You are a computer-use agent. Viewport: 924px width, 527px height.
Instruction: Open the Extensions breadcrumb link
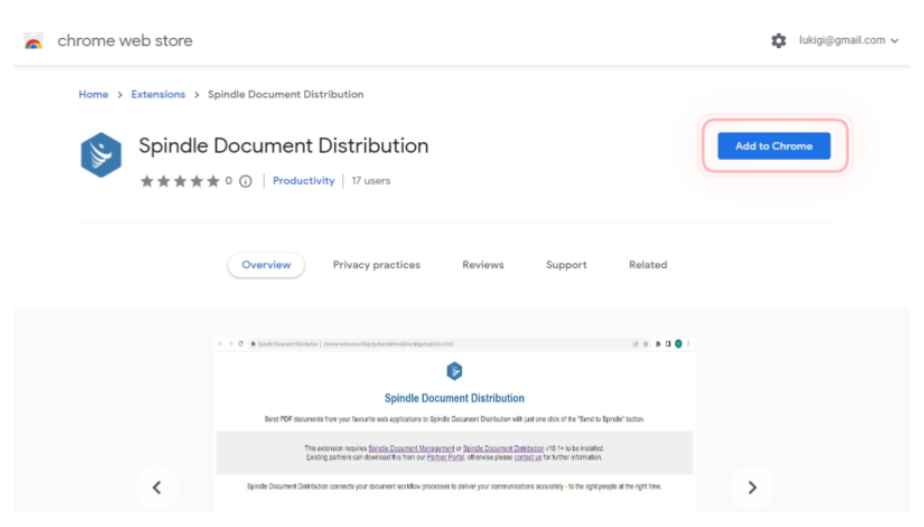tap(158, 95)
